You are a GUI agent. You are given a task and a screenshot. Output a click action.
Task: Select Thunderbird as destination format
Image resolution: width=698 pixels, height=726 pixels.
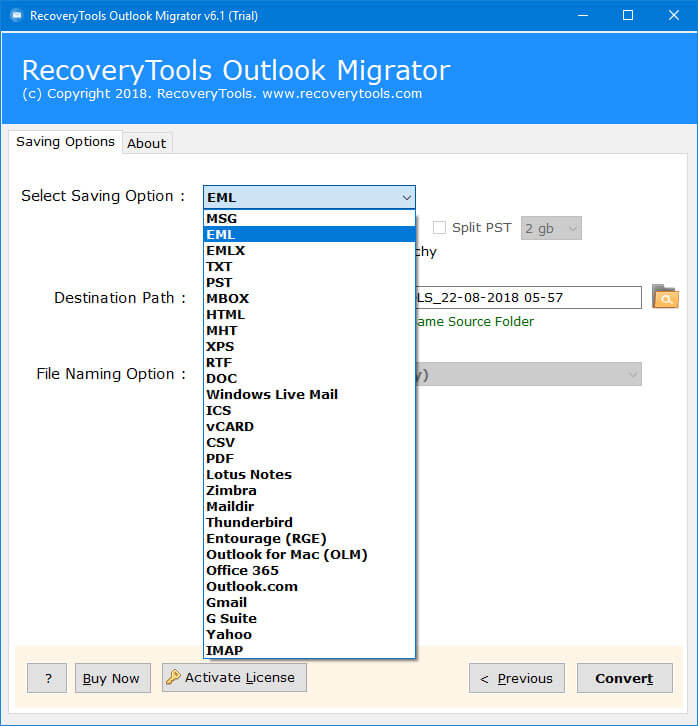pos(309,522)
